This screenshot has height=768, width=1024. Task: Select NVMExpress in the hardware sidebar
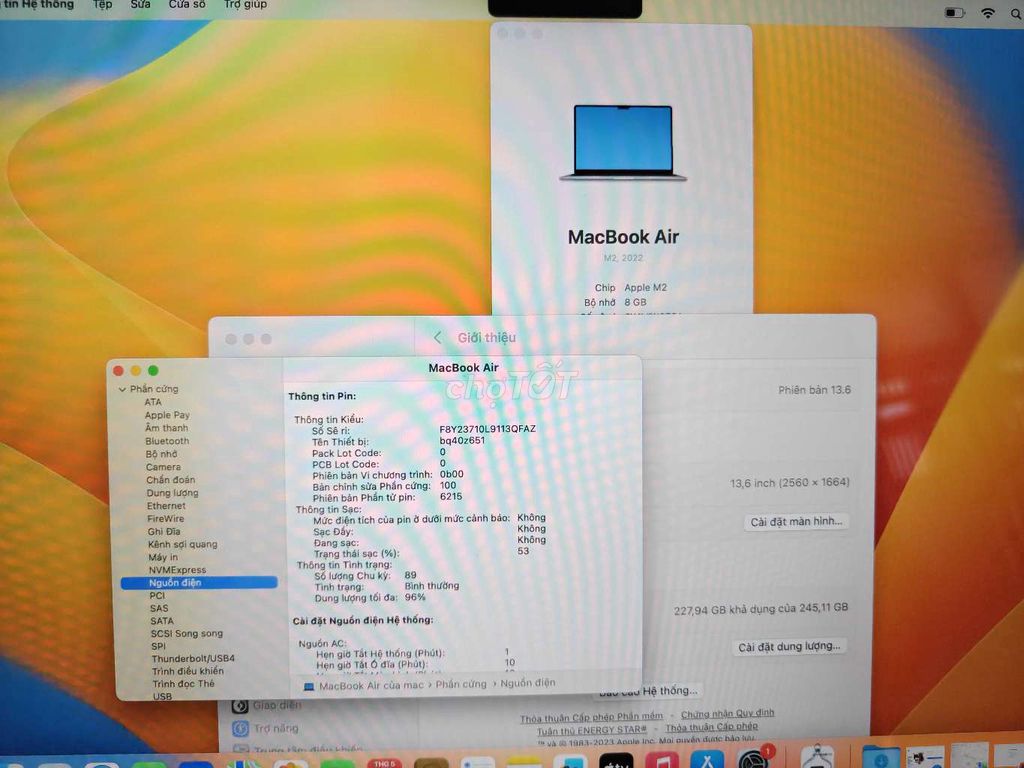177,570
